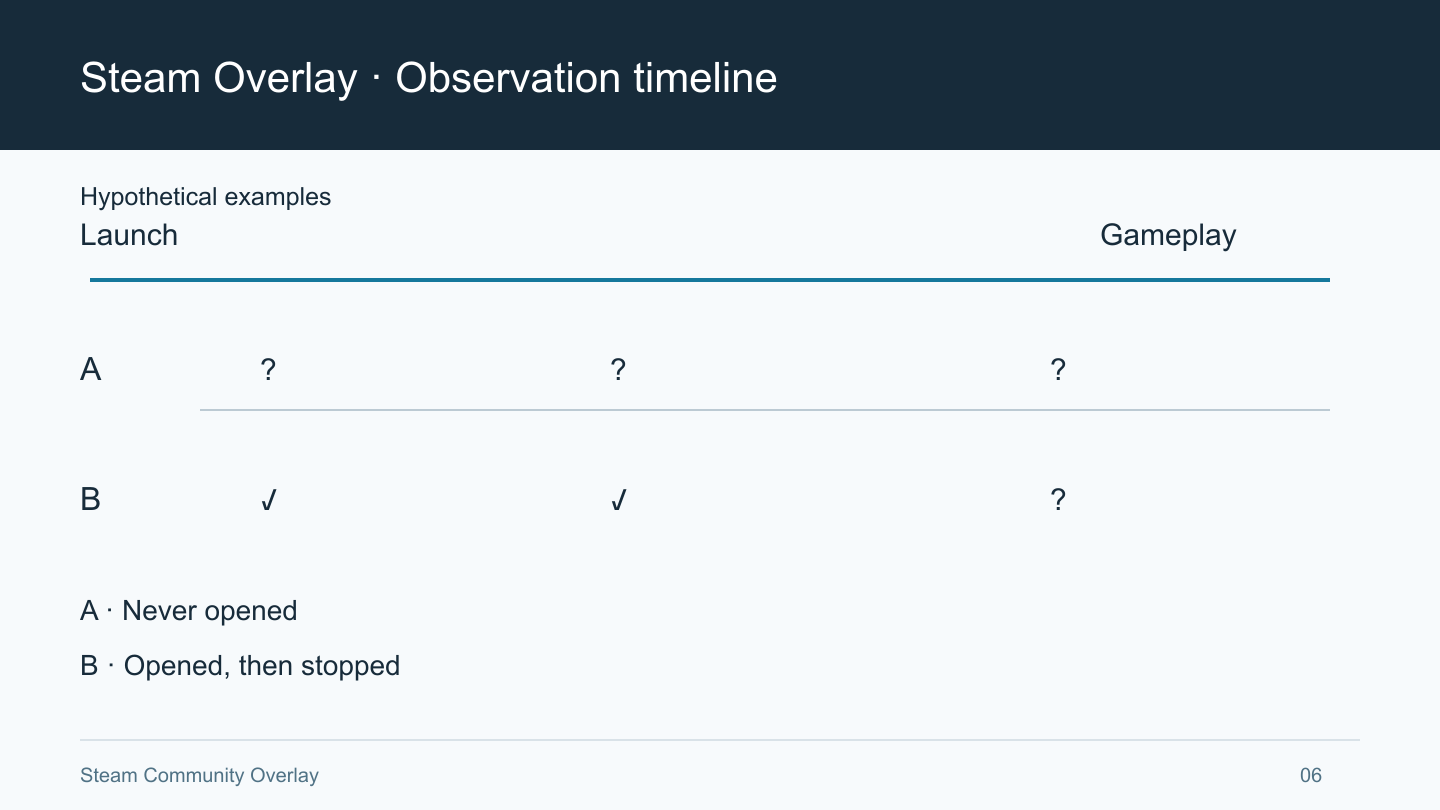Screen dimensions: 1440x810
Task: Click the slide title Steam Overlay
Action: pos(218,78)
